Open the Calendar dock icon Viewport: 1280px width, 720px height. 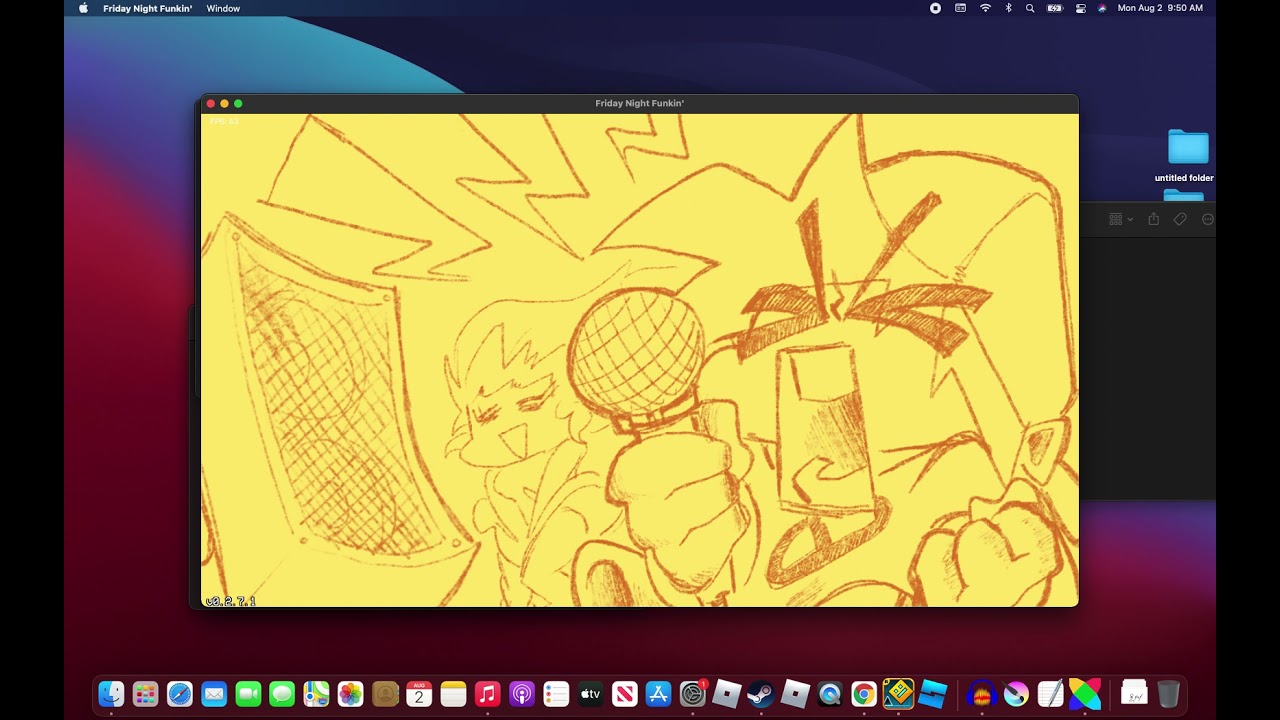coord(419,693)
